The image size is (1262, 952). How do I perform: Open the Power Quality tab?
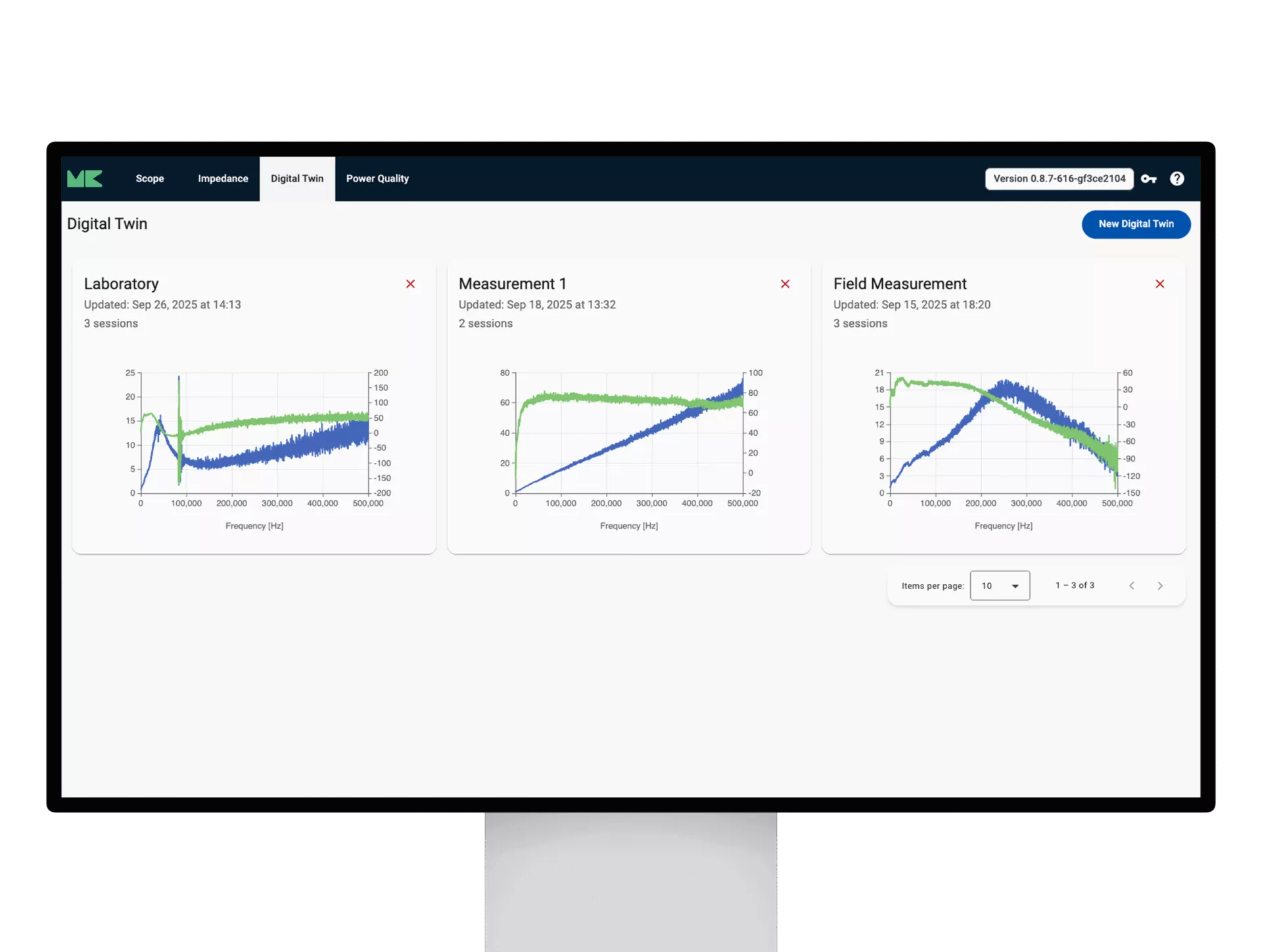pos(377,179)
